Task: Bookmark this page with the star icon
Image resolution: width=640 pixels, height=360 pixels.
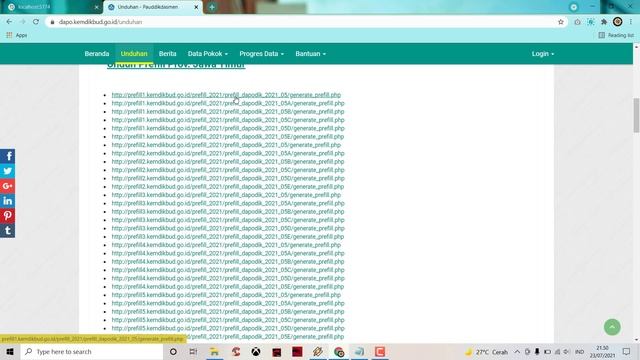Action: (x=561, y=22)
